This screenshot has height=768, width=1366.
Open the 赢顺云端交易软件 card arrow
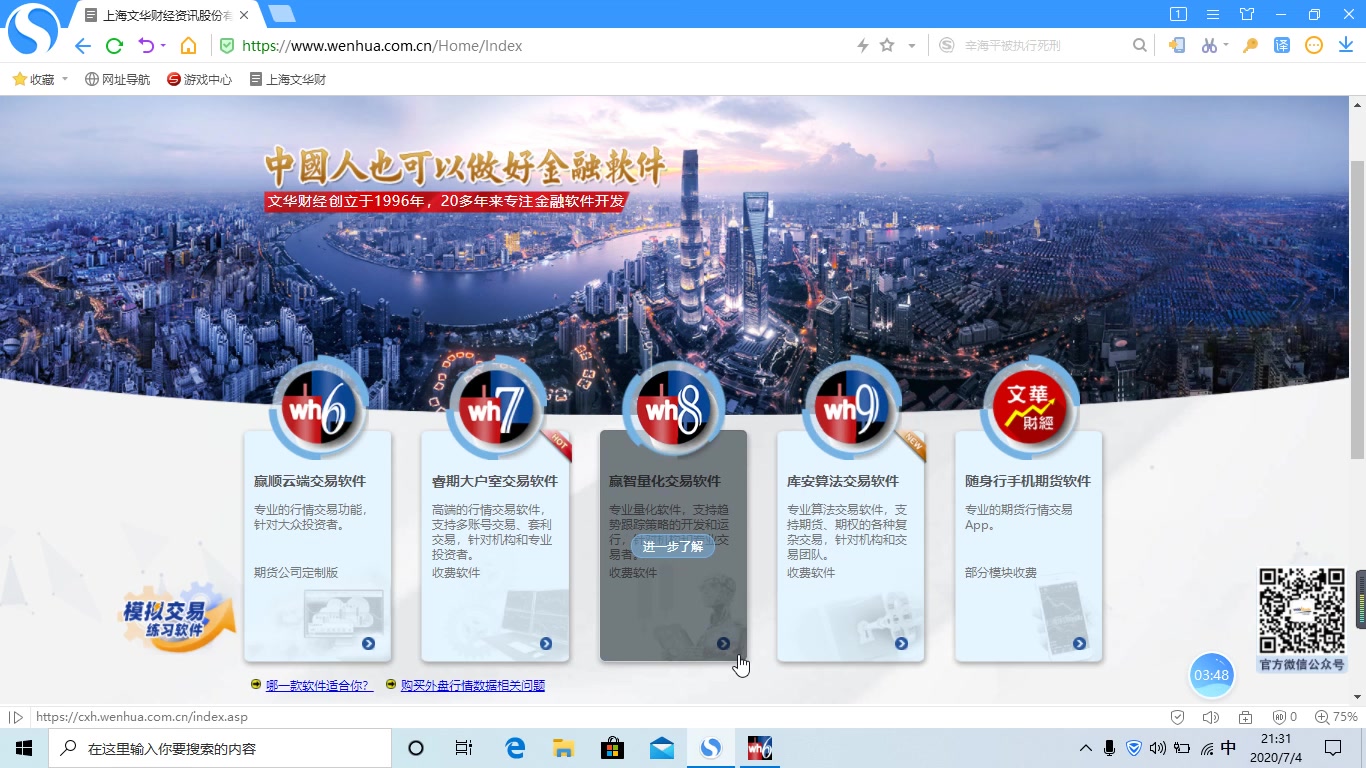click(368, 644)
